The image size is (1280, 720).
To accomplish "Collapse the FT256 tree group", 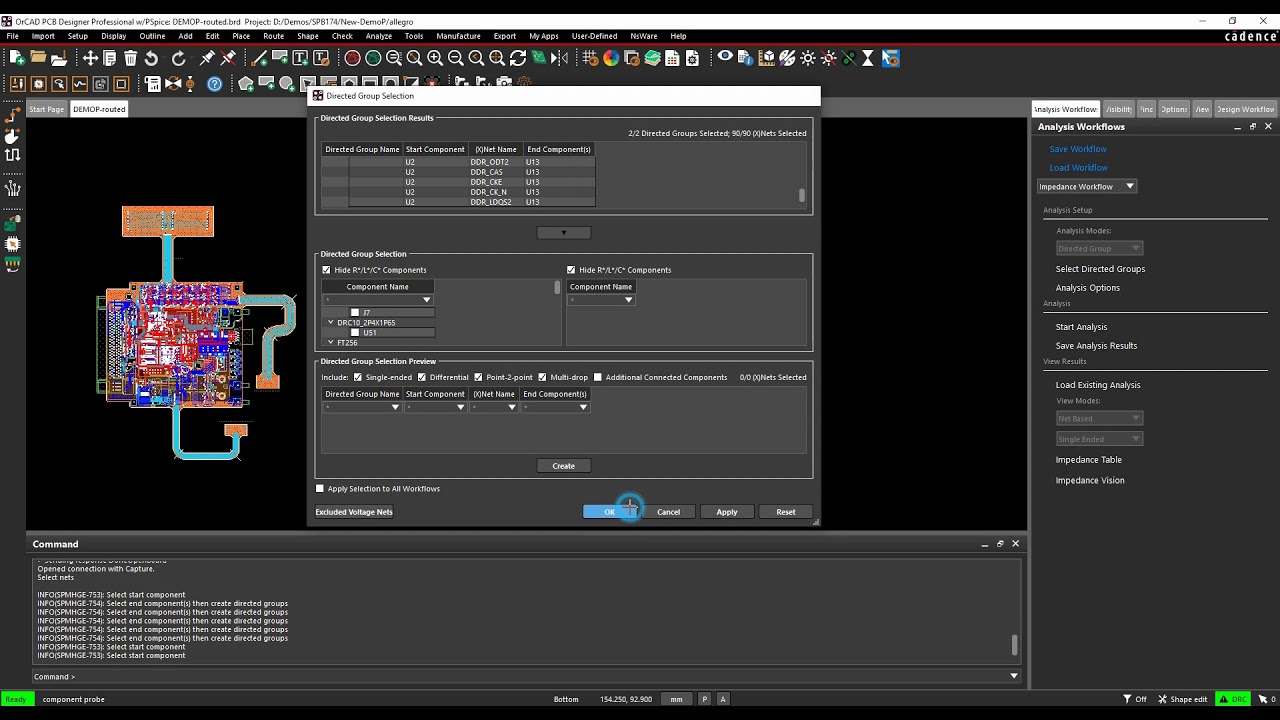I will pos(331,343).
